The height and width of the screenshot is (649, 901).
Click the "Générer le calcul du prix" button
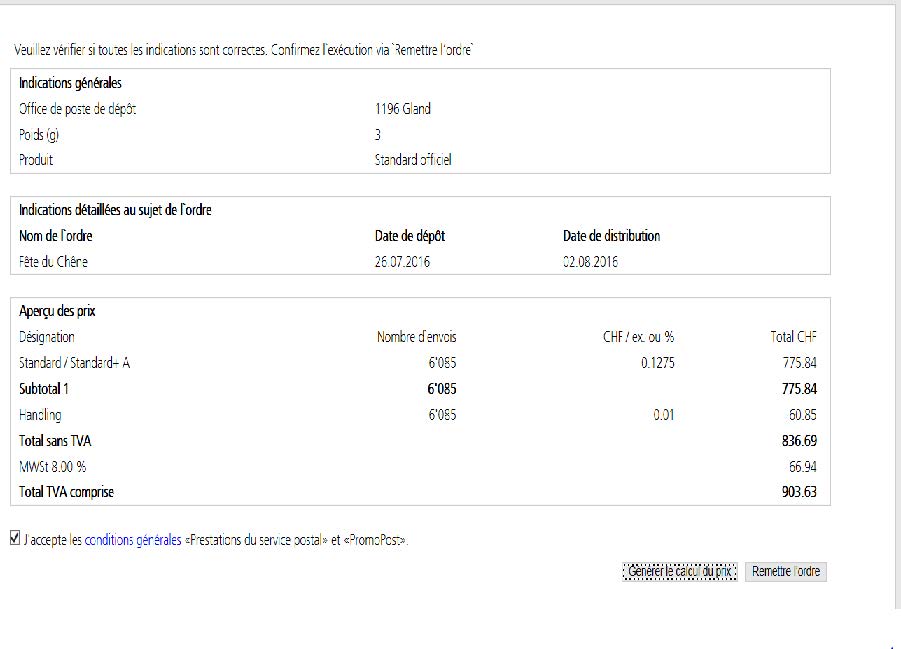click(x=680, y=571)
